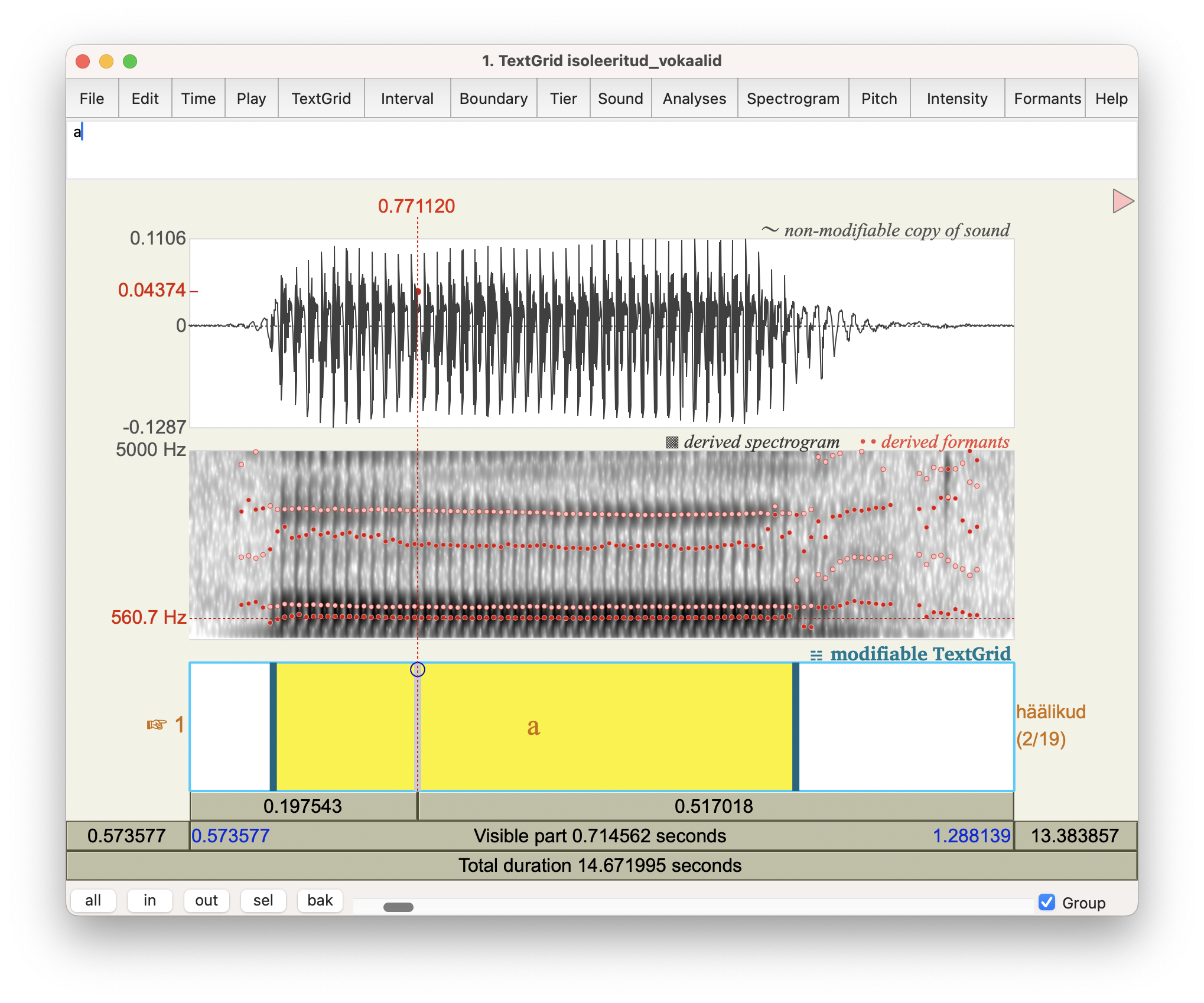Maximize the TextGrid editor window
The height and width of the screenshot is (1003, 1204).
tap(130, 61)
